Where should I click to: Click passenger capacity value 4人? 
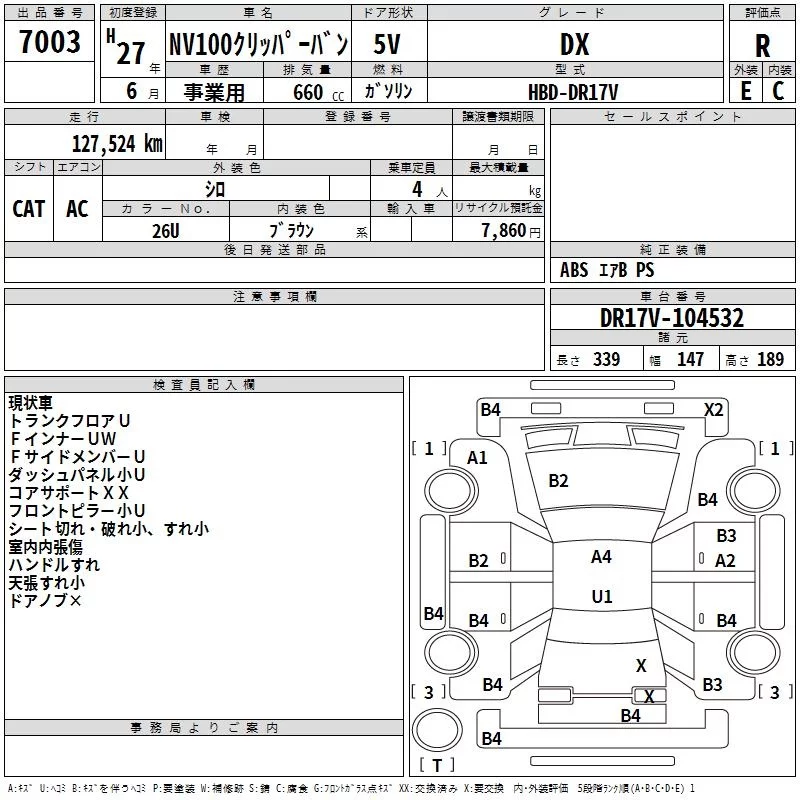coord(429,190)
